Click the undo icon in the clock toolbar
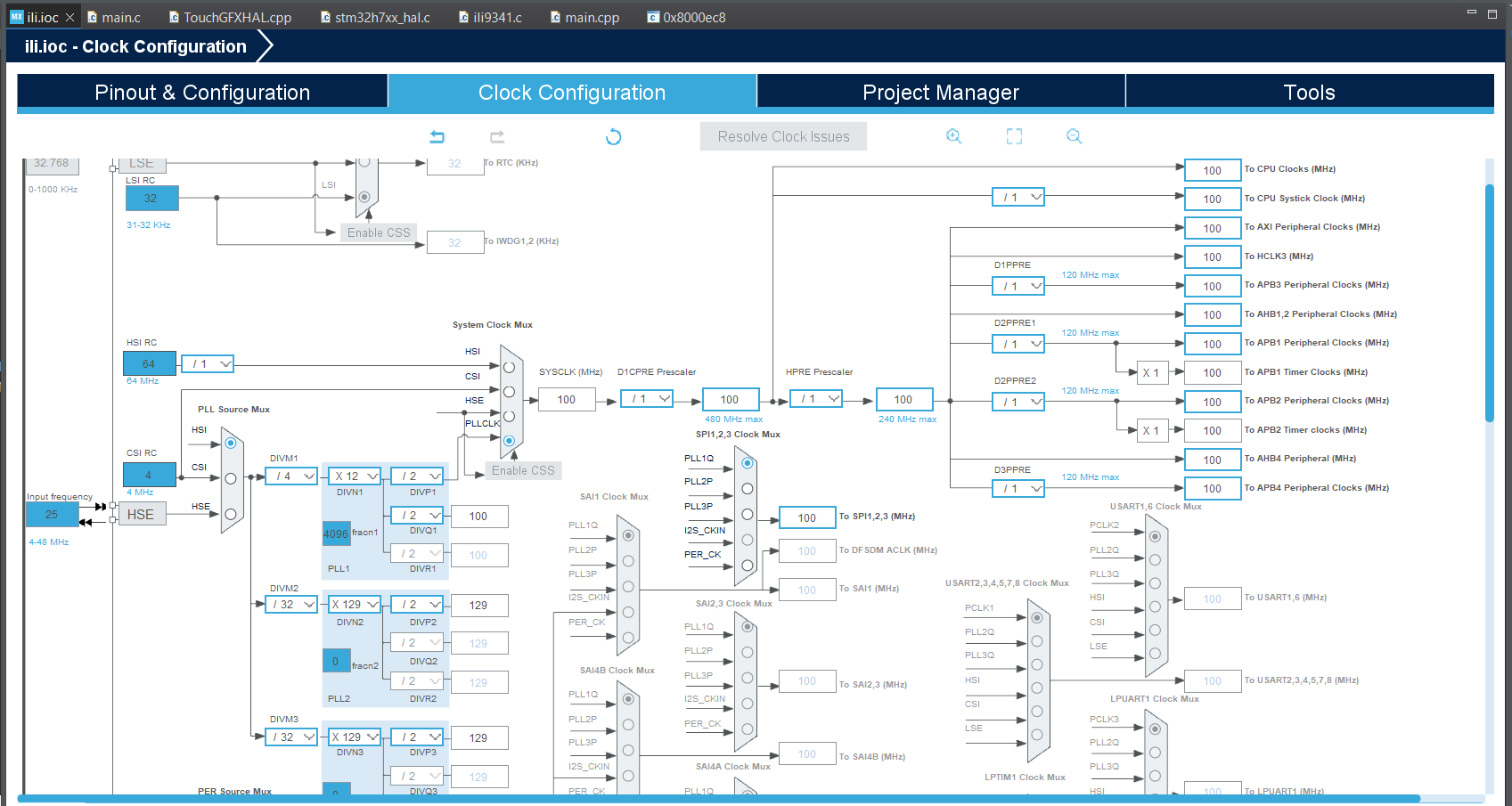Viewport: 1512px width, 806px height. 437,136
